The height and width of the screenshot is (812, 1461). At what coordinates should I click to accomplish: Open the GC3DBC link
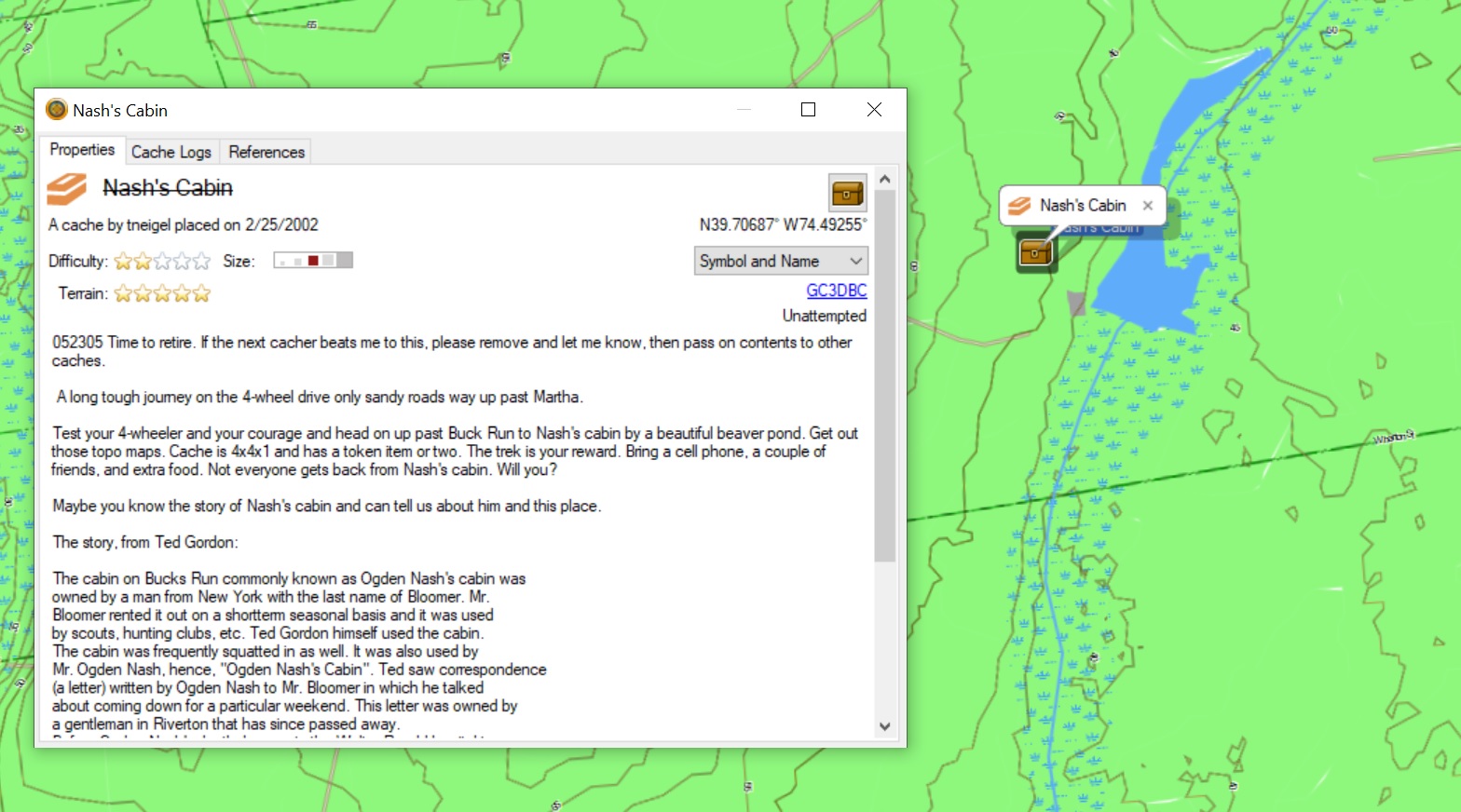(836, 291)
